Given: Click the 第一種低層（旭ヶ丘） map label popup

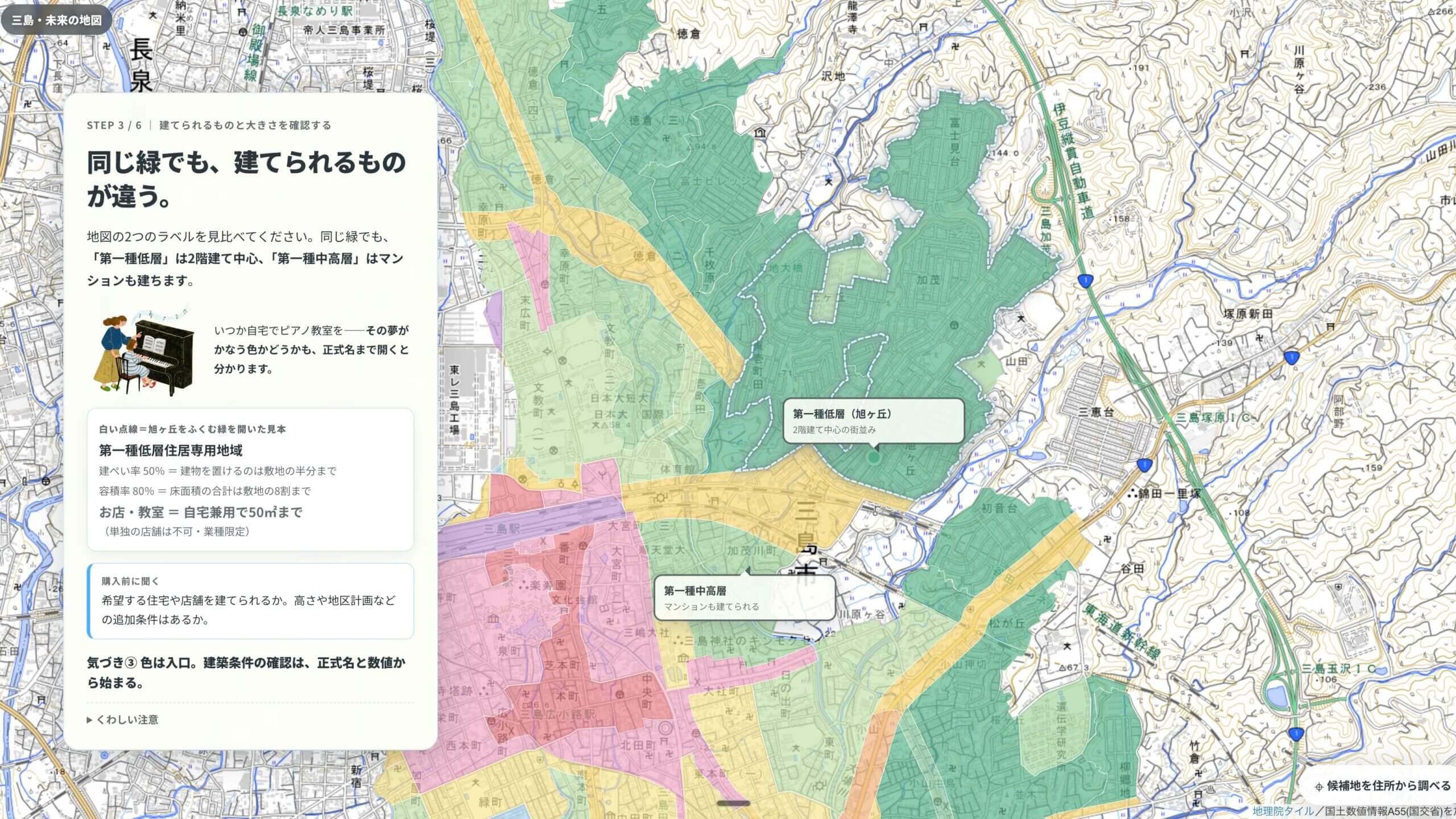Looking at the screenshot, I should click(874, 421).
